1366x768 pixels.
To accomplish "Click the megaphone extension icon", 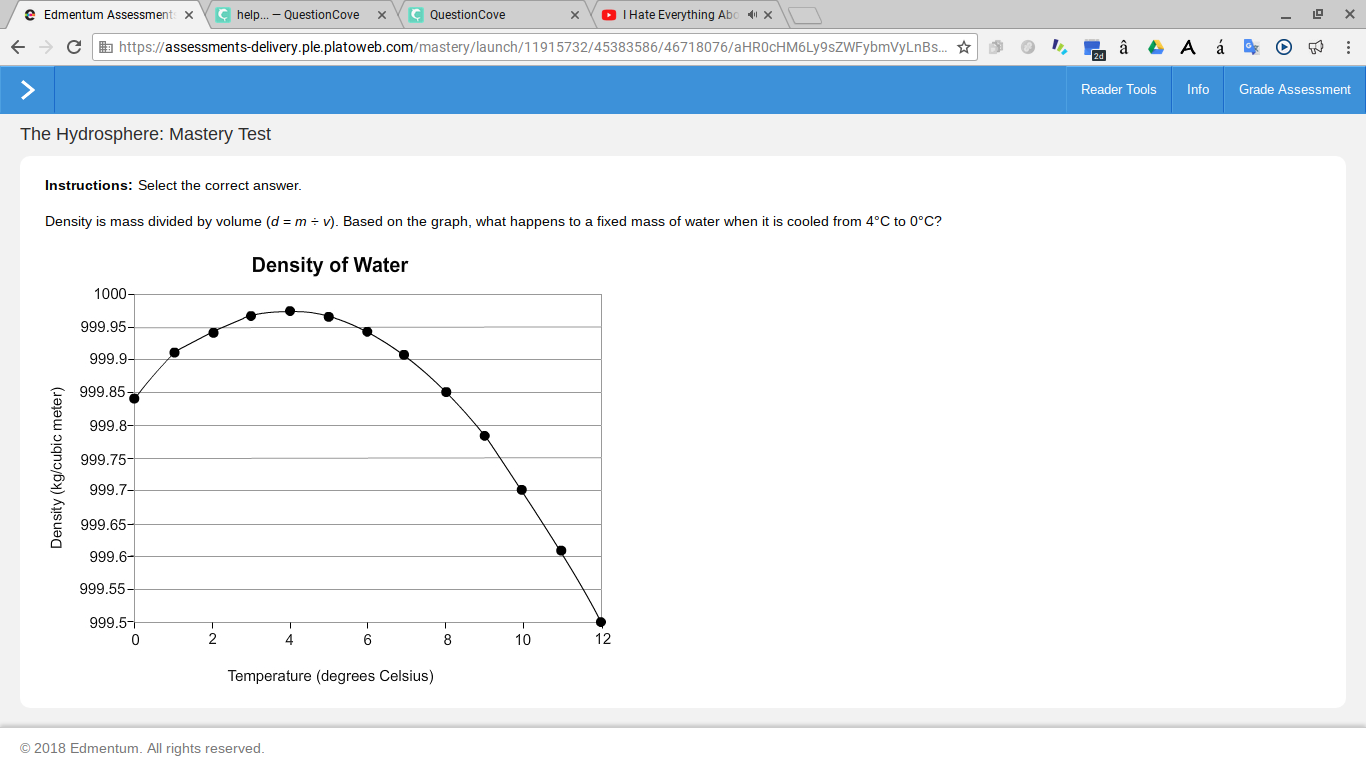I will 1316,47.
